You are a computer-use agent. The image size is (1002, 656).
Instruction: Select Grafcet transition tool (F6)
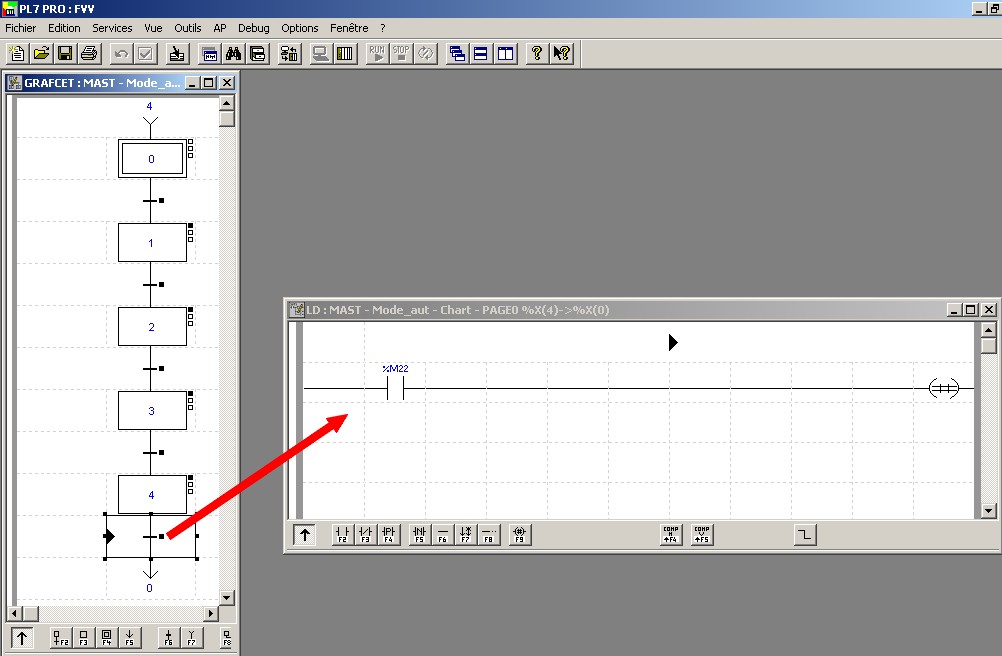pyautogui.click(x=168, y=638)
